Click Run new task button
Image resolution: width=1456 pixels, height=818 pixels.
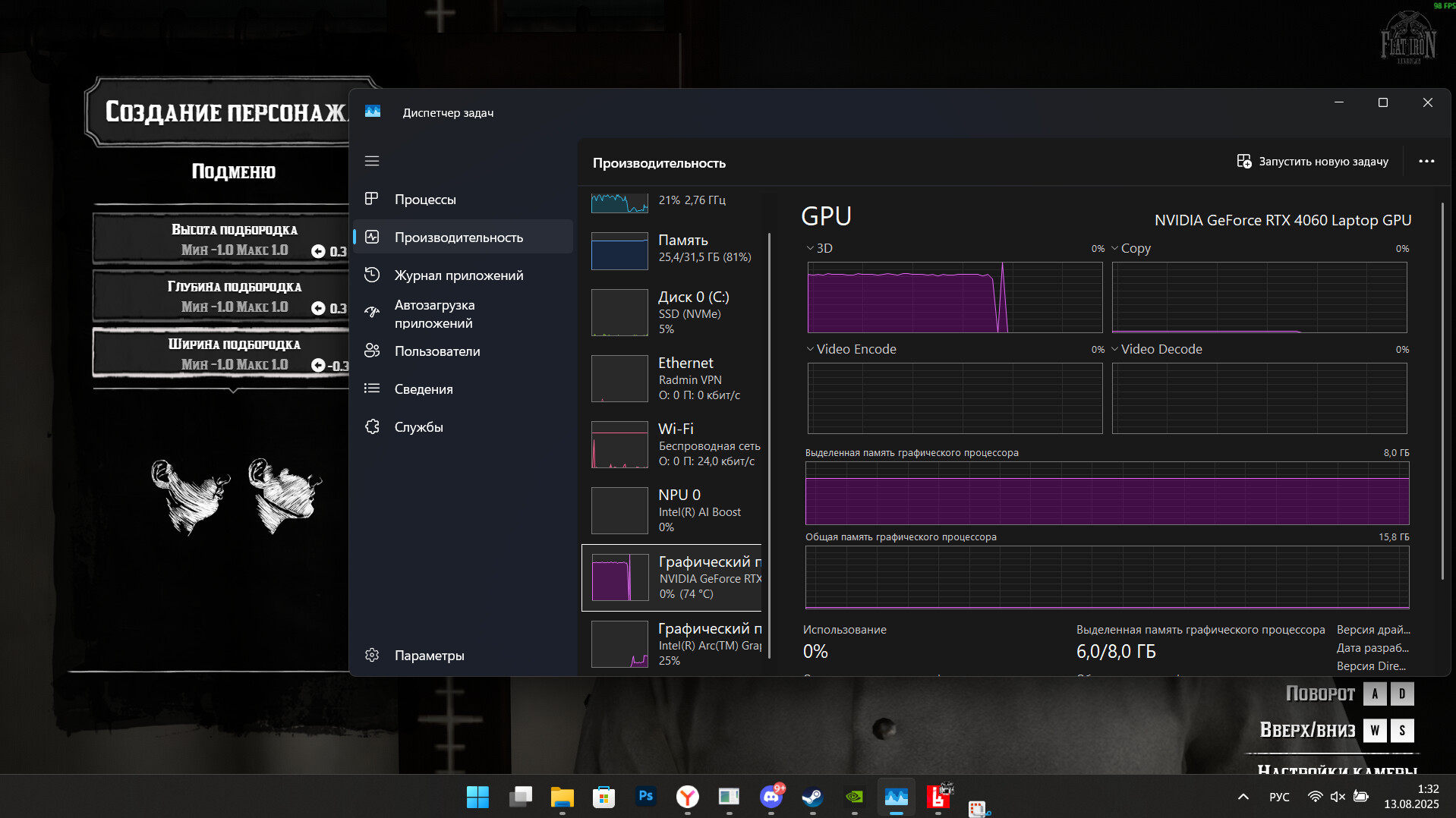[1313, 162]
